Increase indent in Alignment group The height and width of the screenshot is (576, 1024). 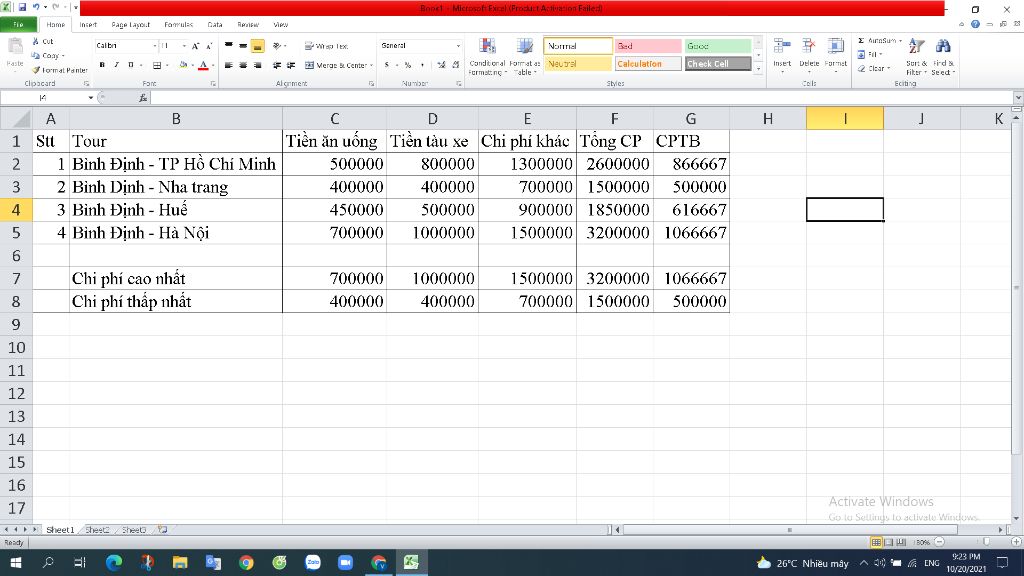pos(291,65)
